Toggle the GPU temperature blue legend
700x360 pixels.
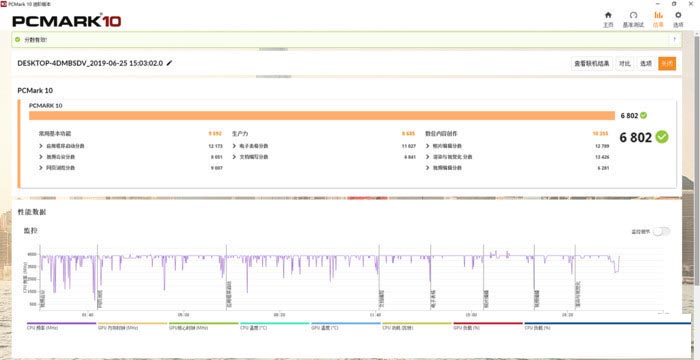(x=346, y=326)
